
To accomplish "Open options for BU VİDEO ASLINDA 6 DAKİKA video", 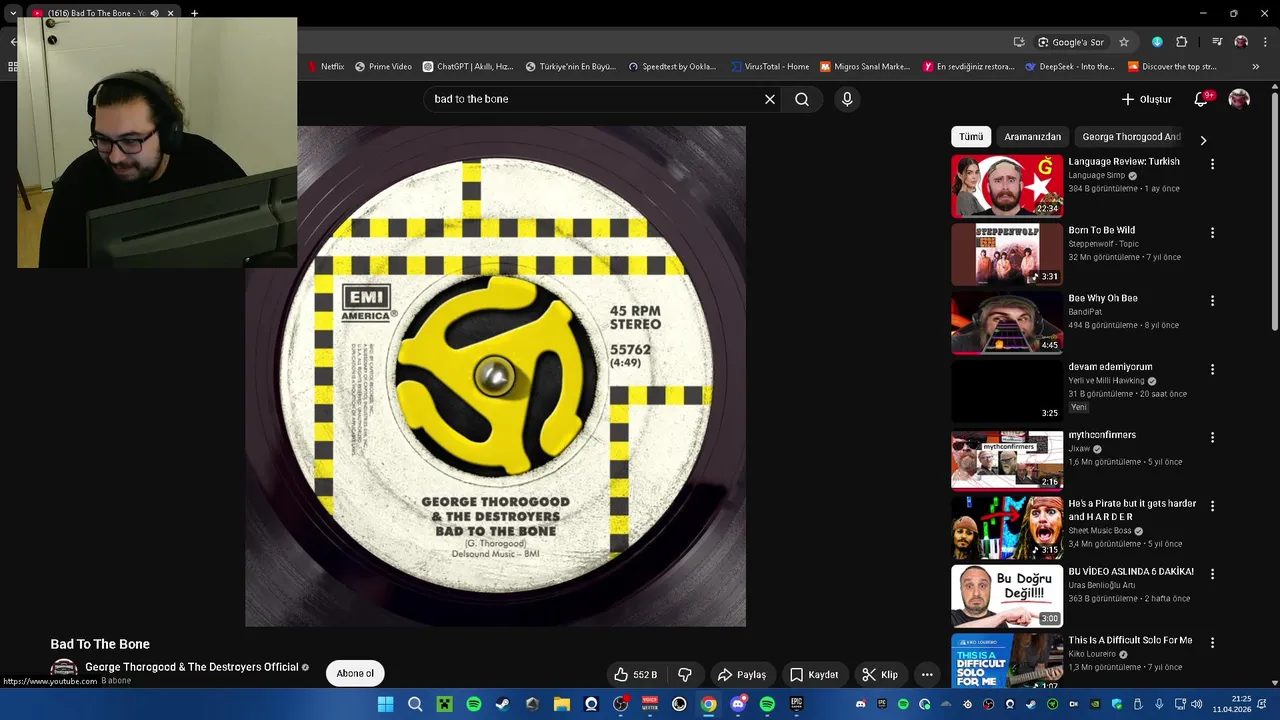I will click(1212, 574).
